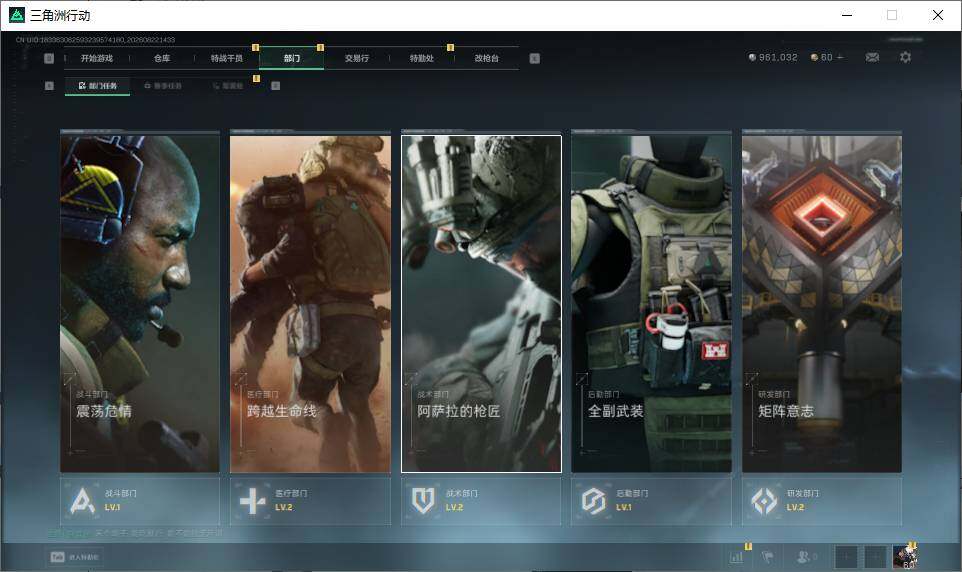This screenshot has height=572, width=962.
Task: Click the empty squad slot beside the avatar
Action: point(875,557)
